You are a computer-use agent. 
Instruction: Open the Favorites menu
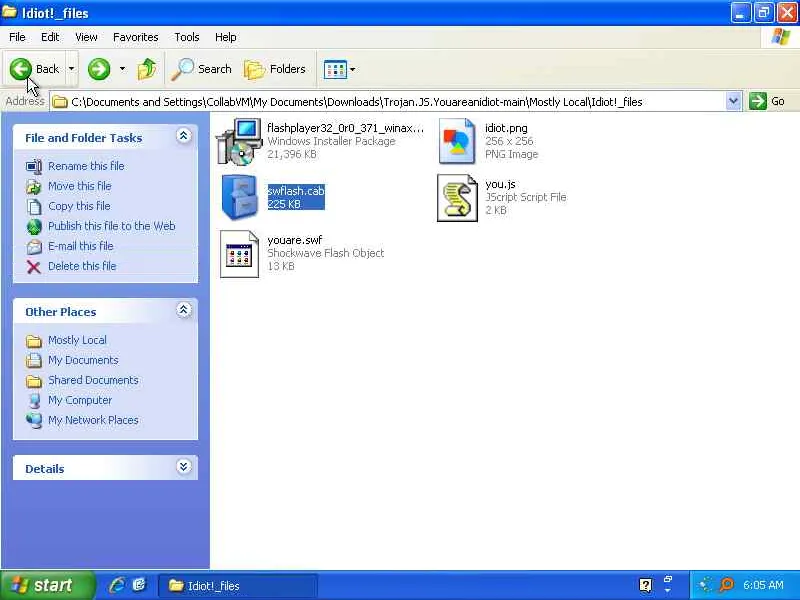(x=136, y=37)
